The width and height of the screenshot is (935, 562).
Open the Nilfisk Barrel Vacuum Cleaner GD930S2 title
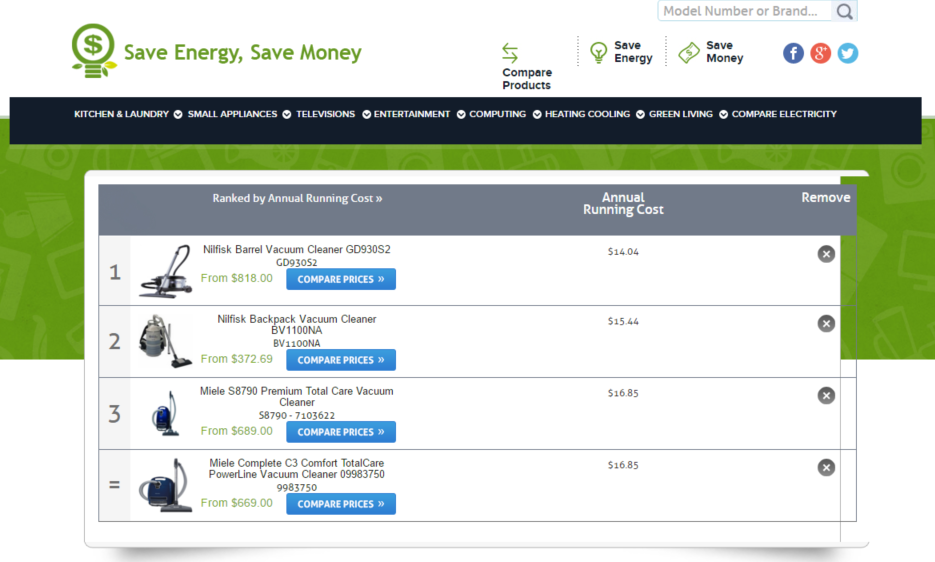click(x=297, y=249)
